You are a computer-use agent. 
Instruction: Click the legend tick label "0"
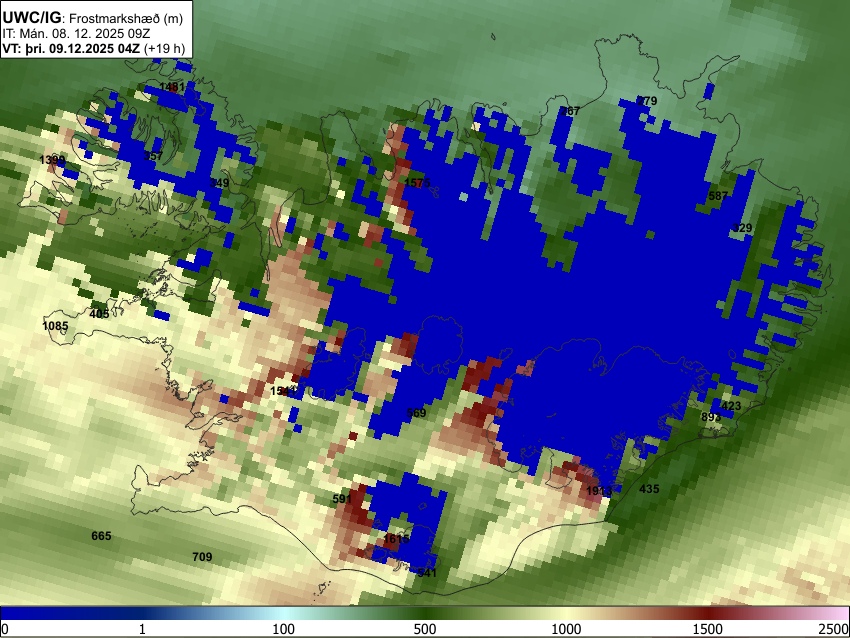coord(5,629)
